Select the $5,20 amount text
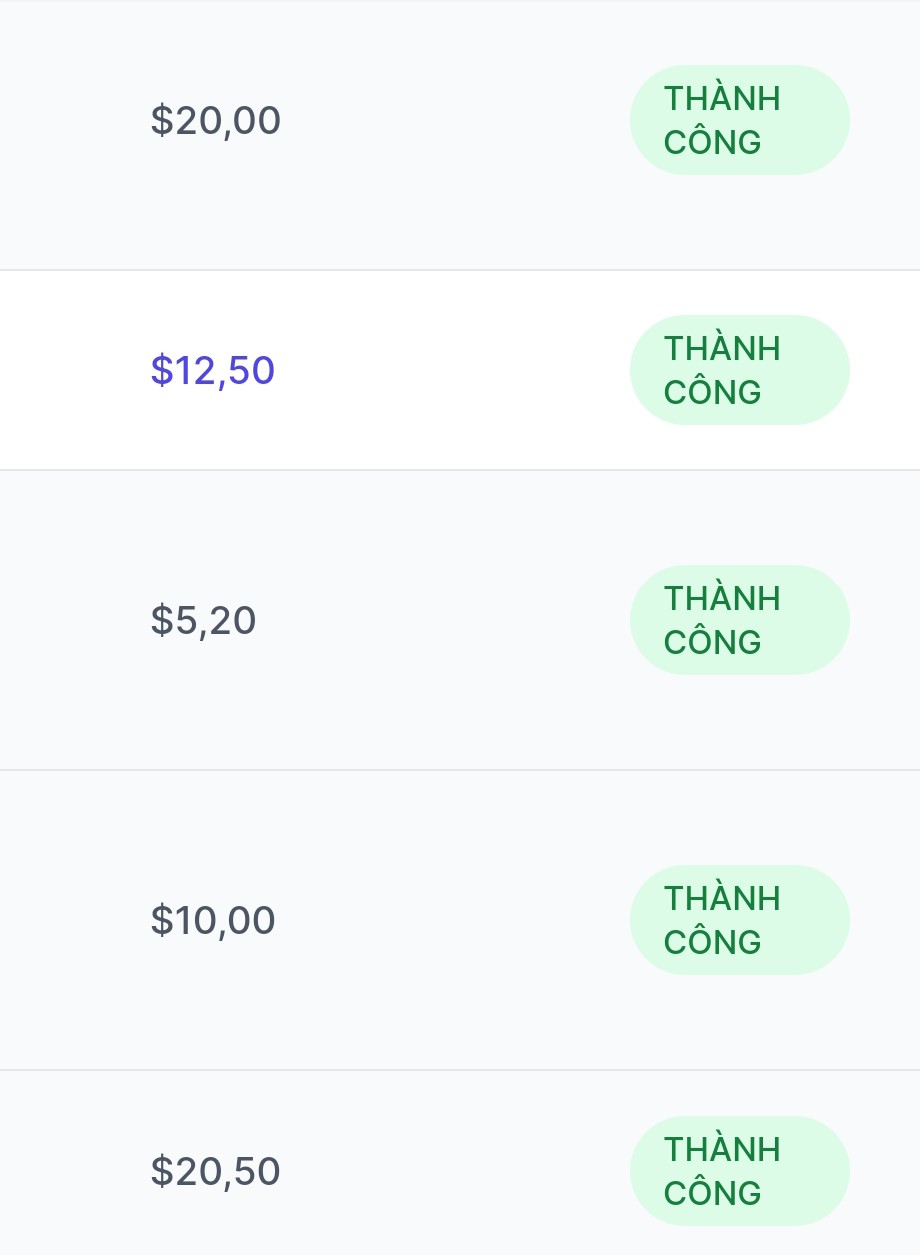The image size is (920, 1255). point(203,621)
